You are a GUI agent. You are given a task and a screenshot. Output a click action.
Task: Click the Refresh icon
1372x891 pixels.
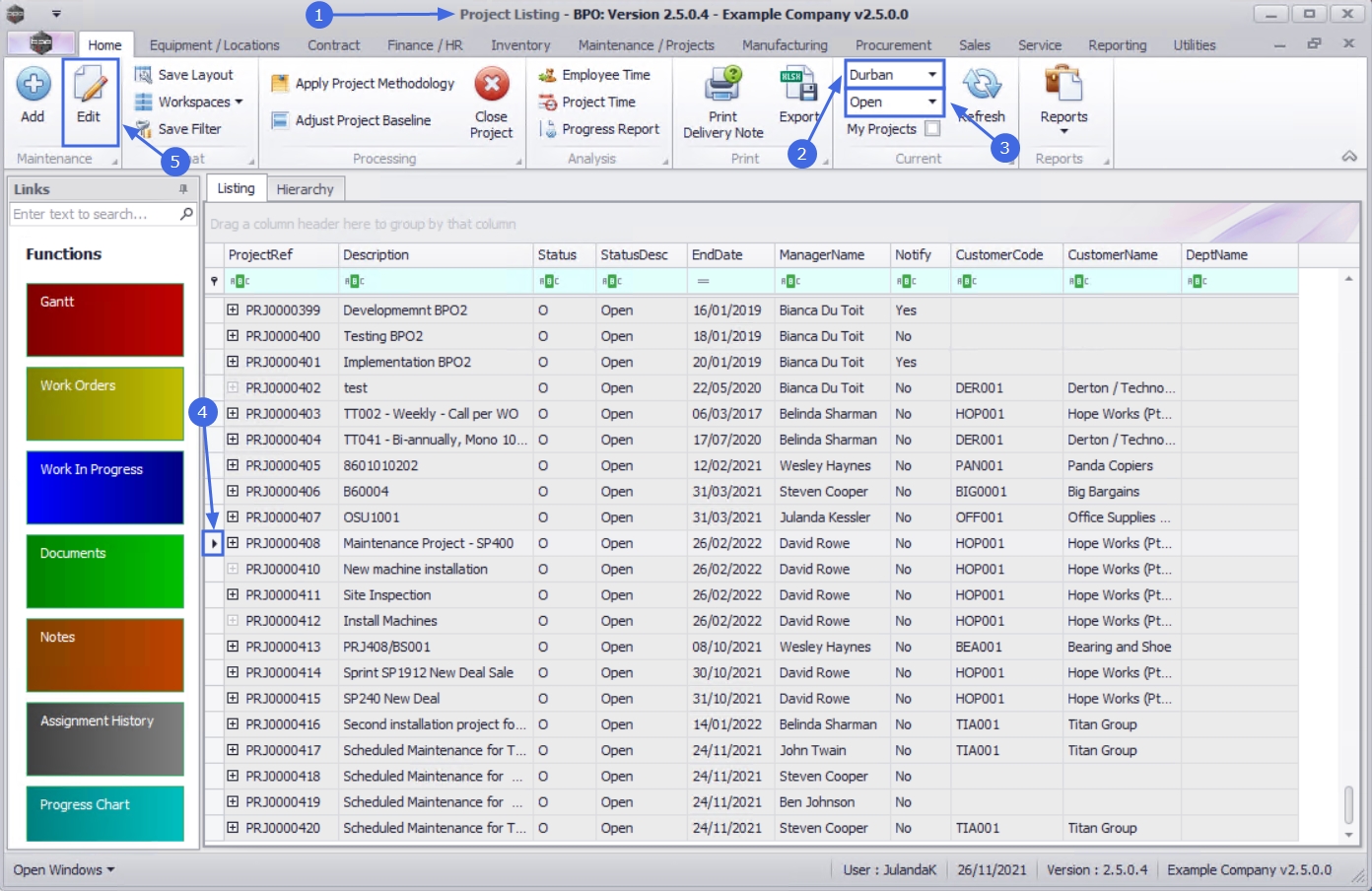pyautogui.click(x=983, y=84)
